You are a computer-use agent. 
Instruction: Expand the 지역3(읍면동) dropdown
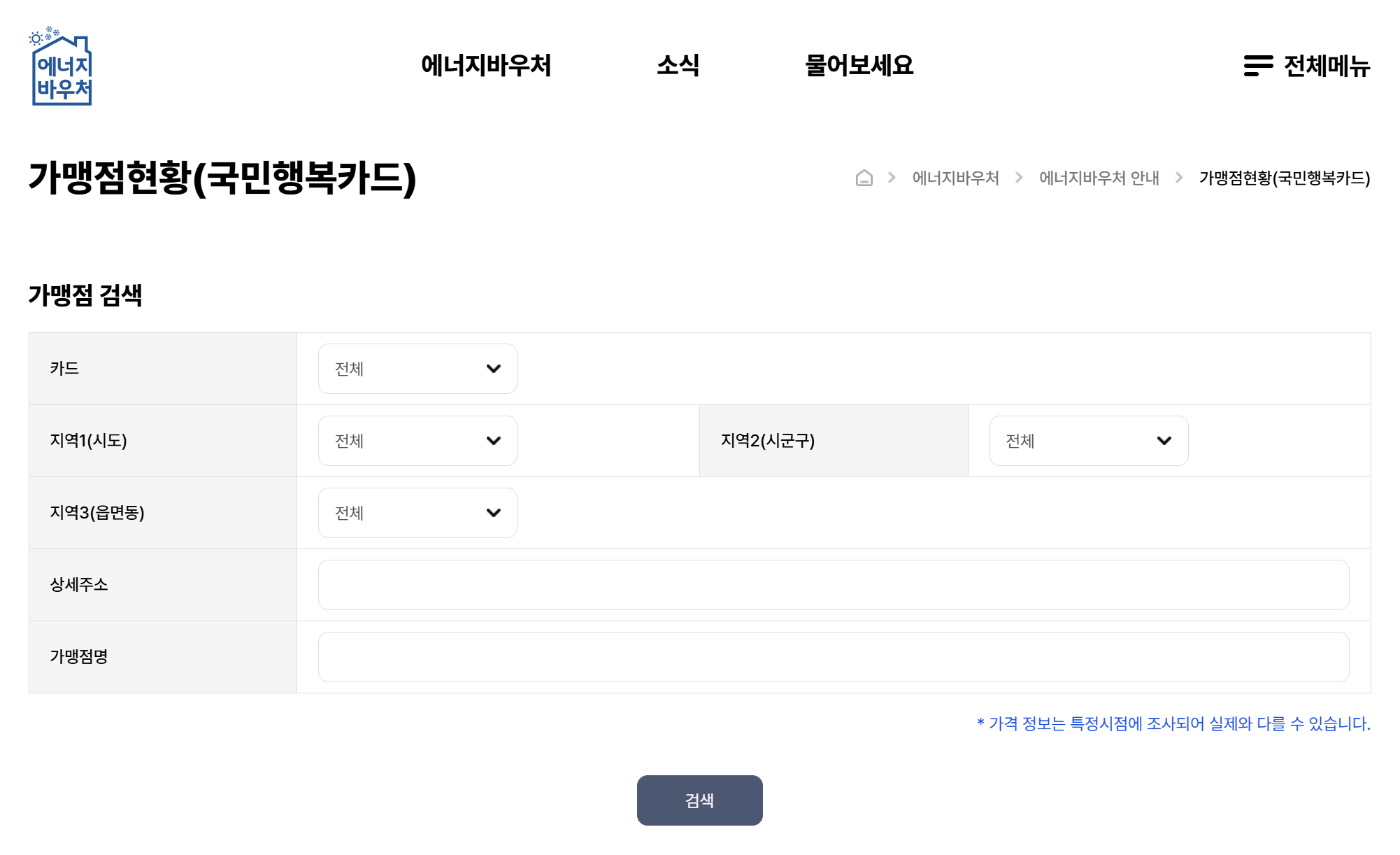pos(417,513)
